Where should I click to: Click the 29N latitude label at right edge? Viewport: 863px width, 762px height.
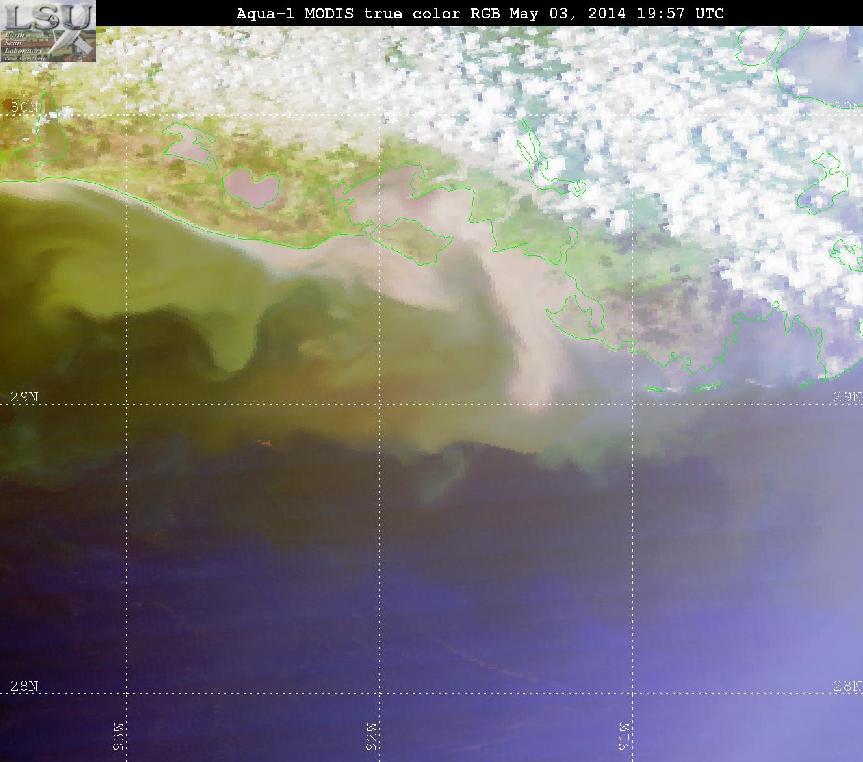(848, 397)
